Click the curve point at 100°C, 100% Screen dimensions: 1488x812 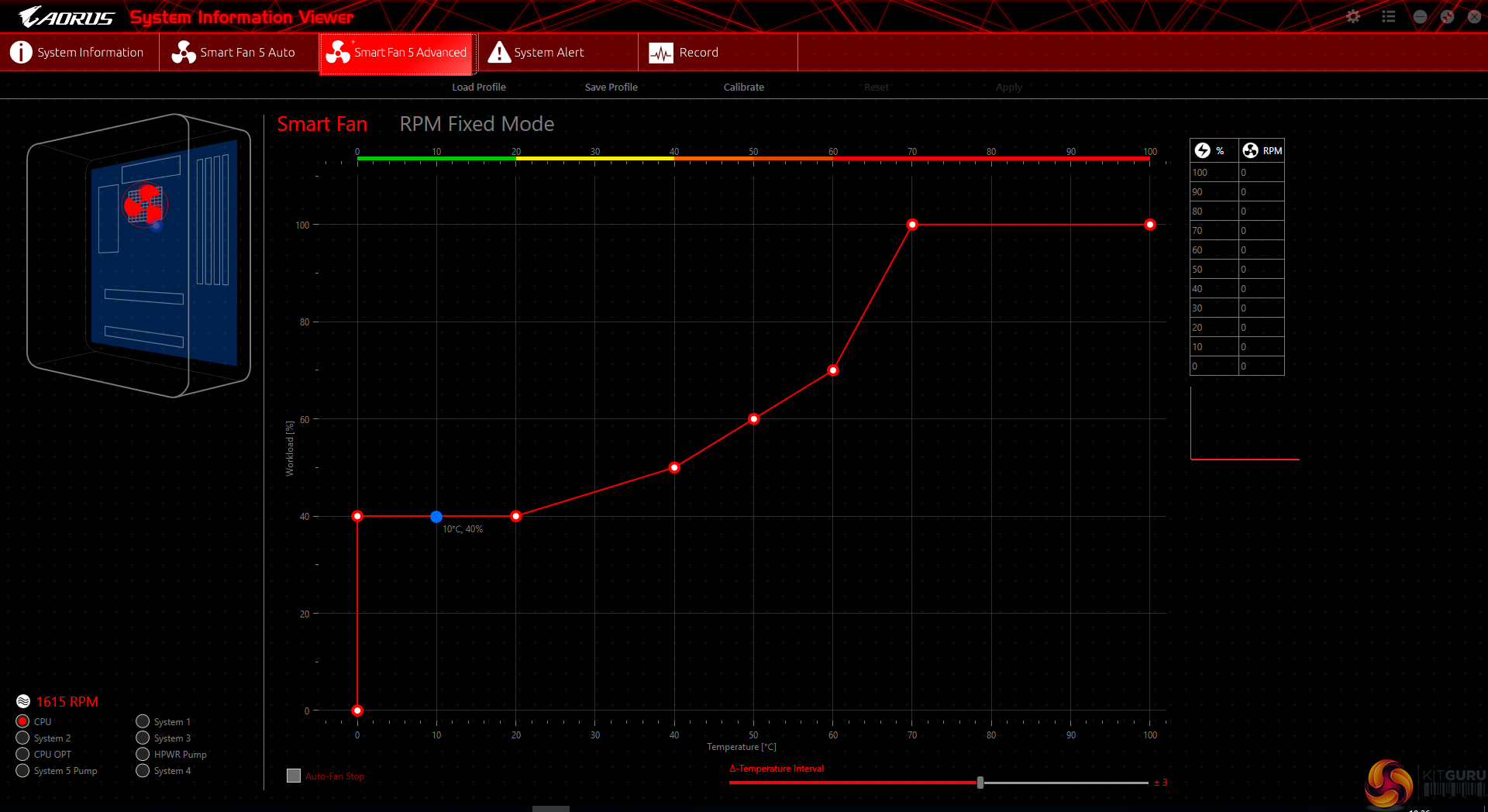(x=1150, y=225)
